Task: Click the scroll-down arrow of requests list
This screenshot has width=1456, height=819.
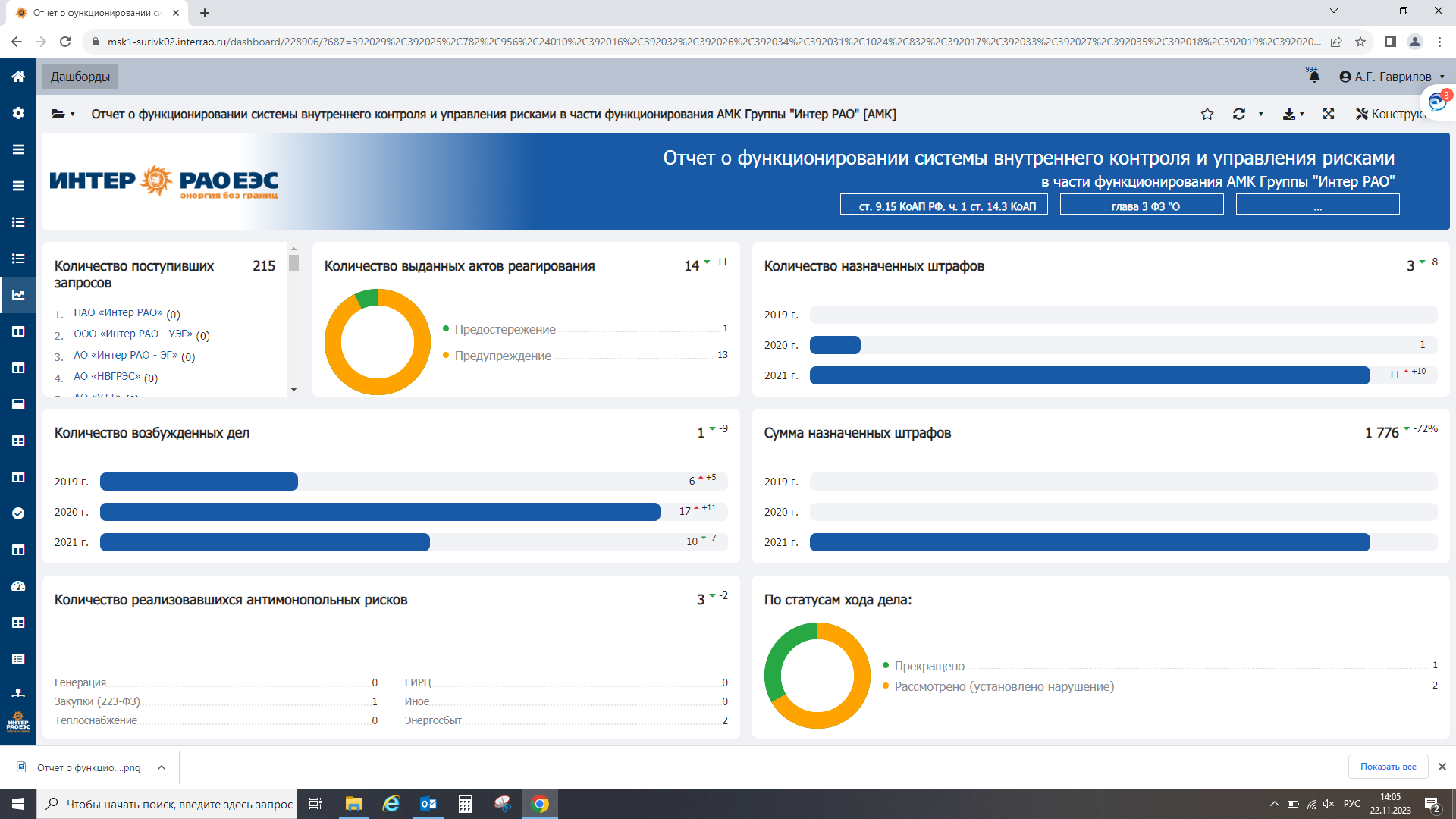Action: pyautogui.click(x=293, y=390)
